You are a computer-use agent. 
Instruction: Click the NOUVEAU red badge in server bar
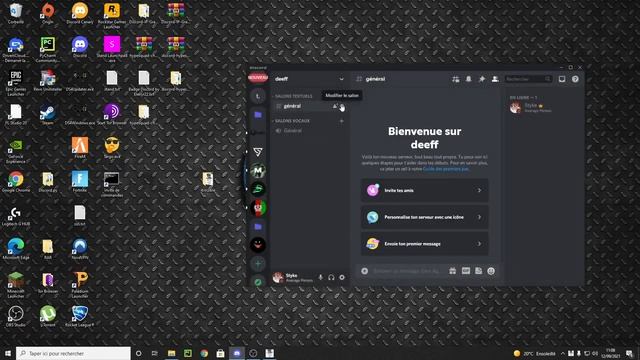258,78
